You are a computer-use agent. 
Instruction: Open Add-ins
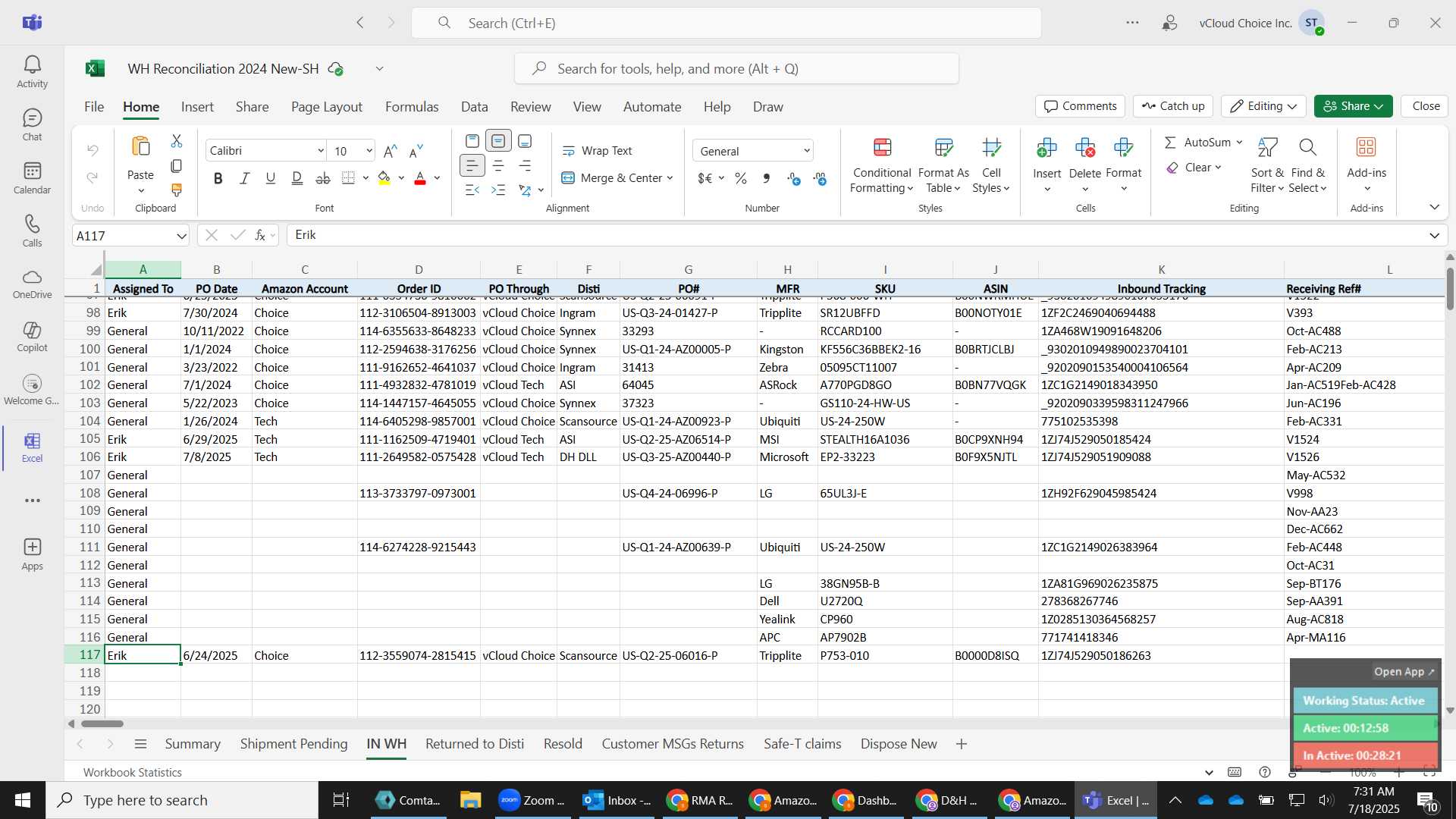[1367, 165]
